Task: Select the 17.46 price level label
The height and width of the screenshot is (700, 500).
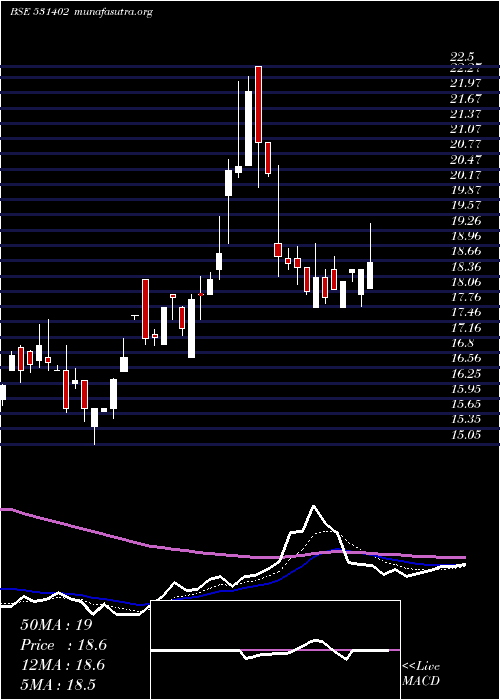Action: click(x=466, y=312)
